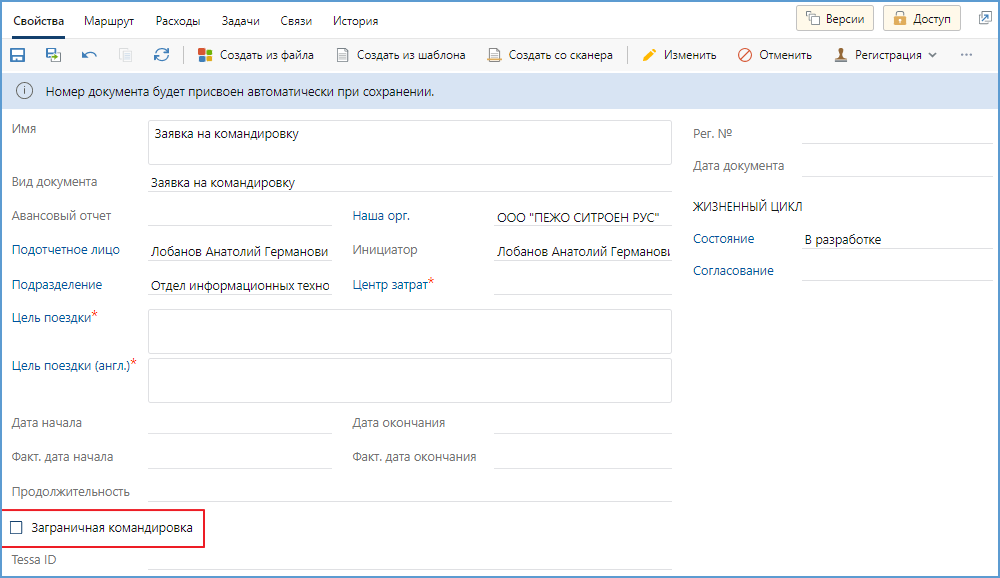Click the colorful Create from file icon
Screen dimensions: 1000x578
coord(205,55)
